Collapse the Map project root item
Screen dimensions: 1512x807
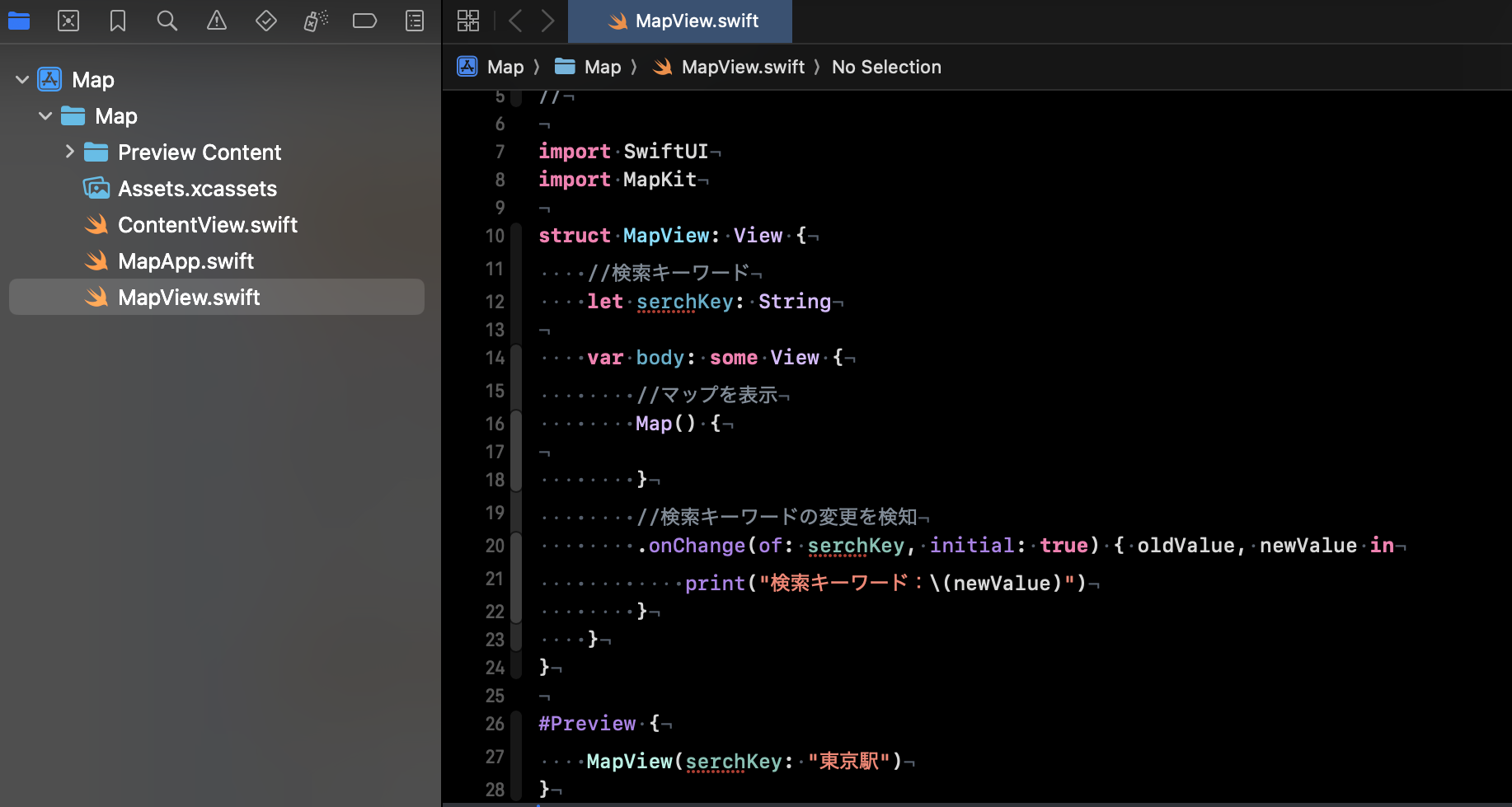21,79
